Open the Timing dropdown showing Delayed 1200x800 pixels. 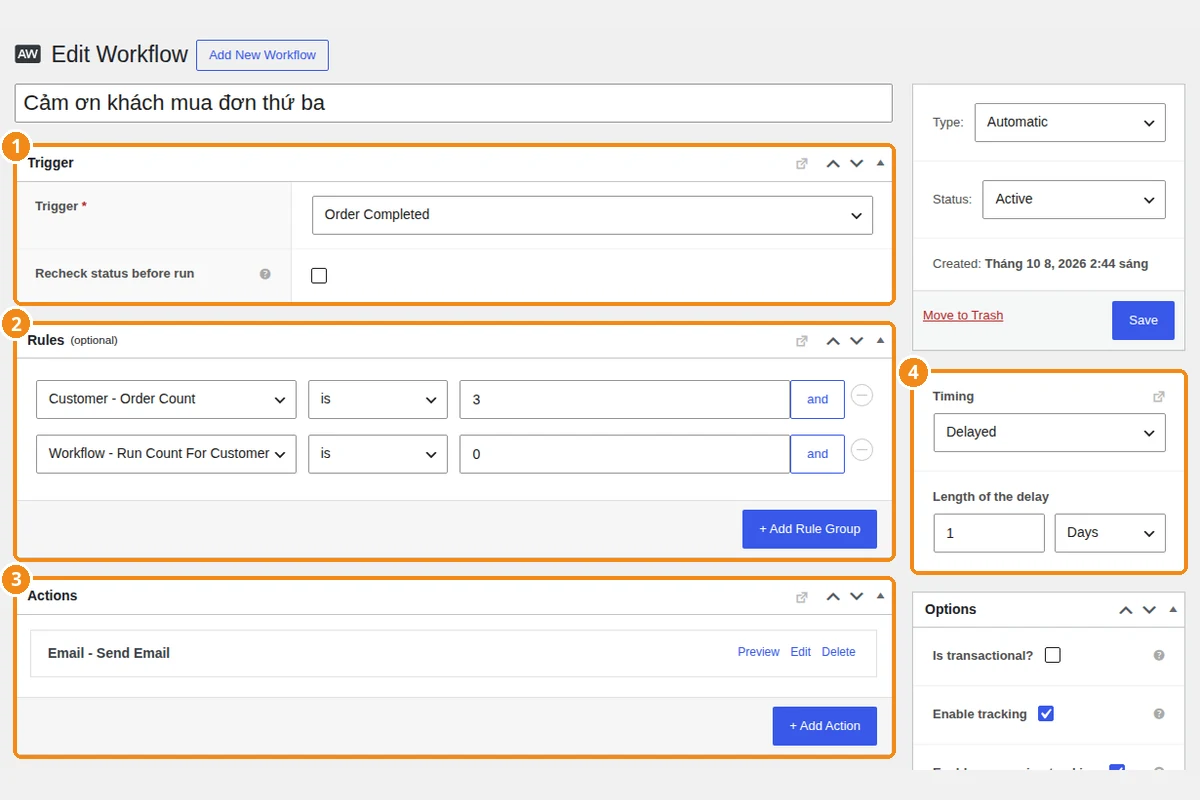coord(1049,433)
